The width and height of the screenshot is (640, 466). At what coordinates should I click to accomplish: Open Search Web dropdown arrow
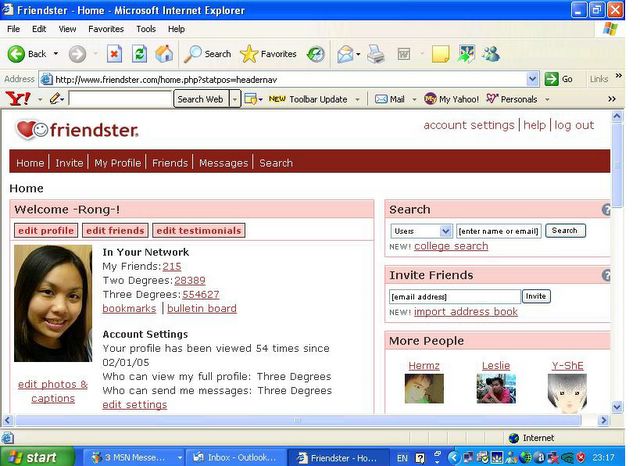(x=234, y=99)
